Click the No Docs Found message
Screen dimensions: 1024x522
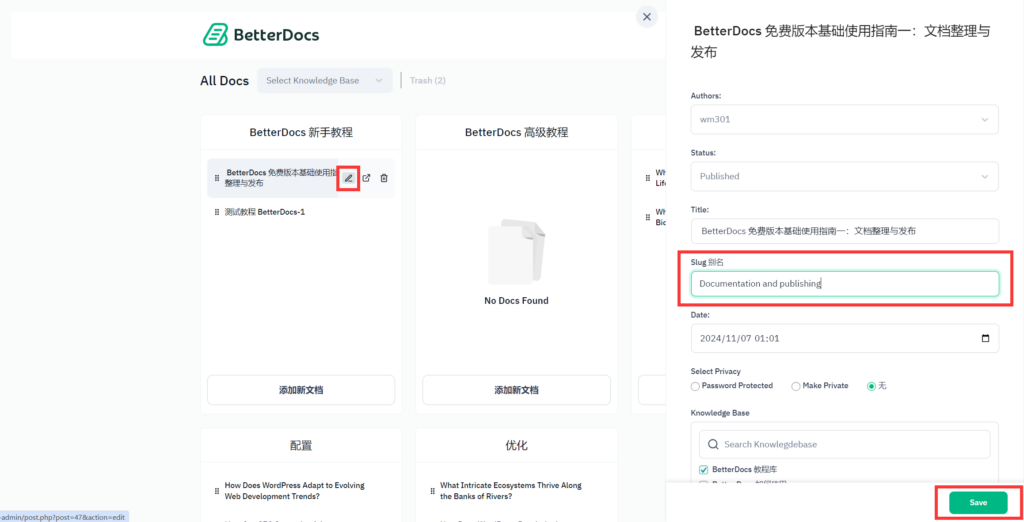tap(517, 301)
